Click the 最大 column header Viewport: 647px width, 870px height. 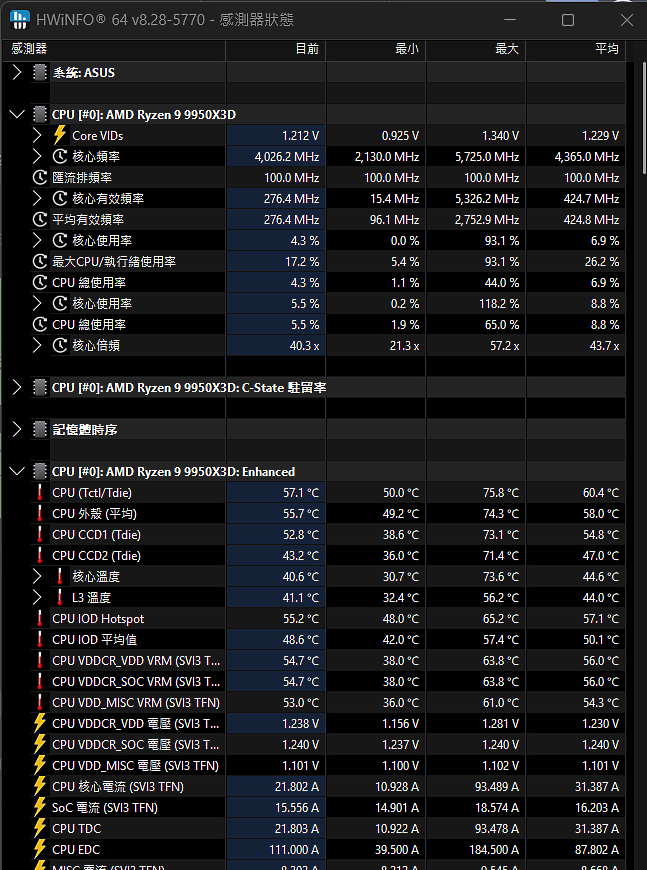tap(476, 49)
